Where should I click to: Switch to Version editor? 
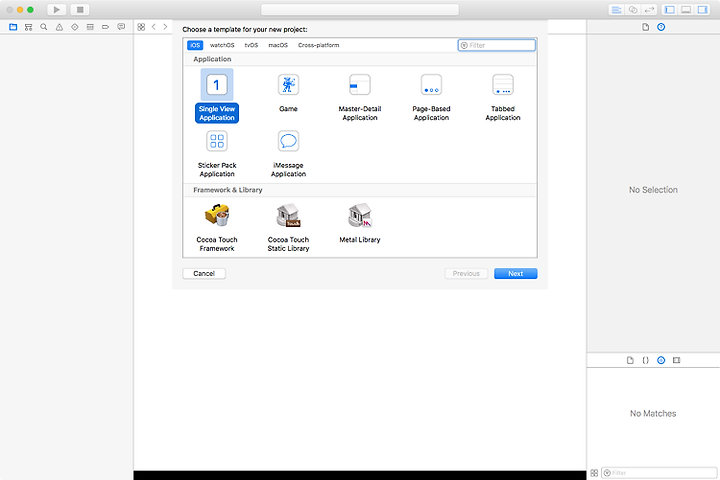coord(649,10)
